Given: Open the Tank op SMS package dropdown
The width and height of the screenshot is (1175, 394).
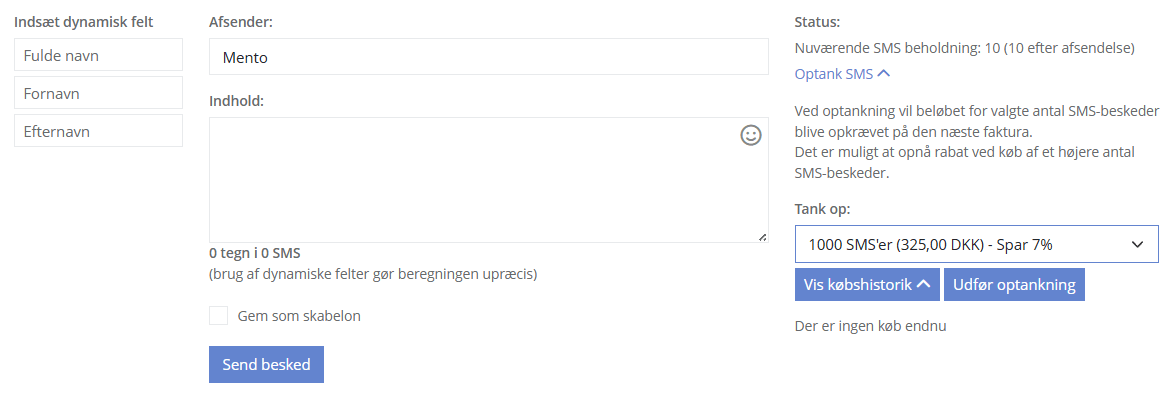Looking at the screenshot, I should tap(976, 244).
